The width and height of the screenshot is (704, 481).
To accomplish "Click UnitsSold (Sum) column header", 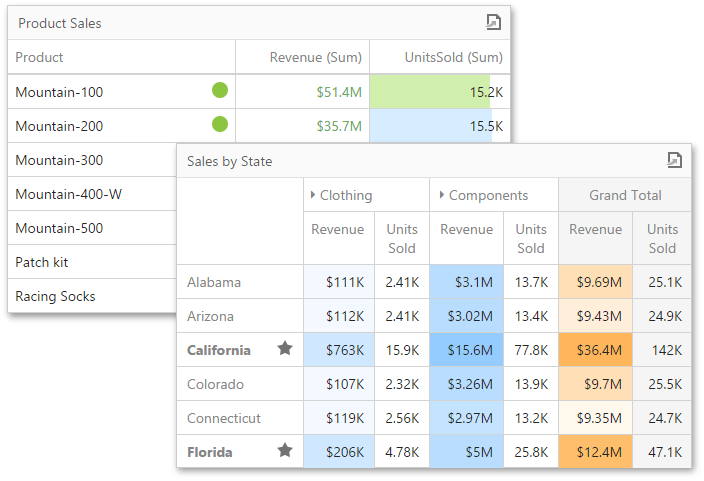I will point(453,57).
